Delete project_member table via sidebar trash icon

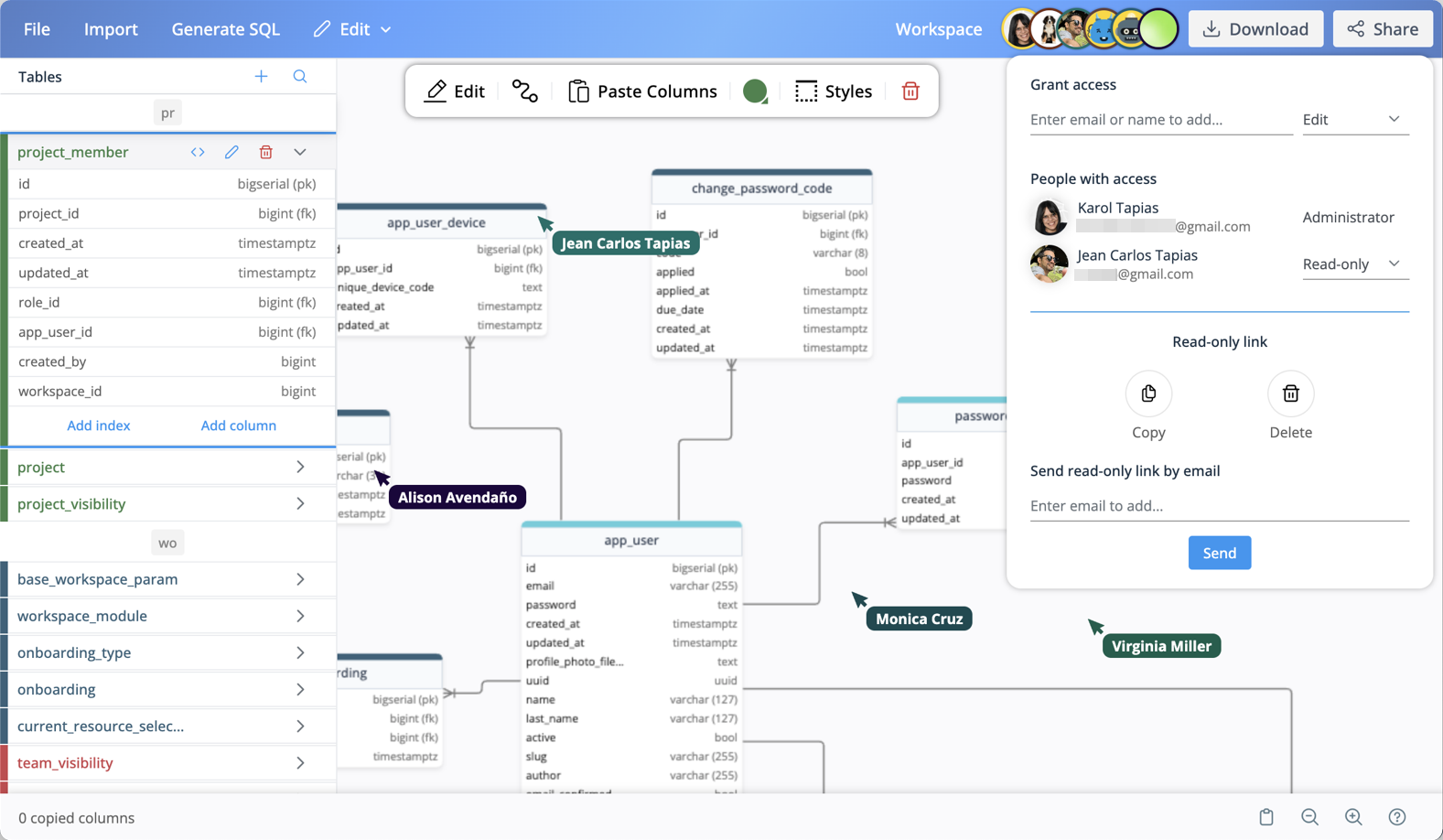coord(265,152)
